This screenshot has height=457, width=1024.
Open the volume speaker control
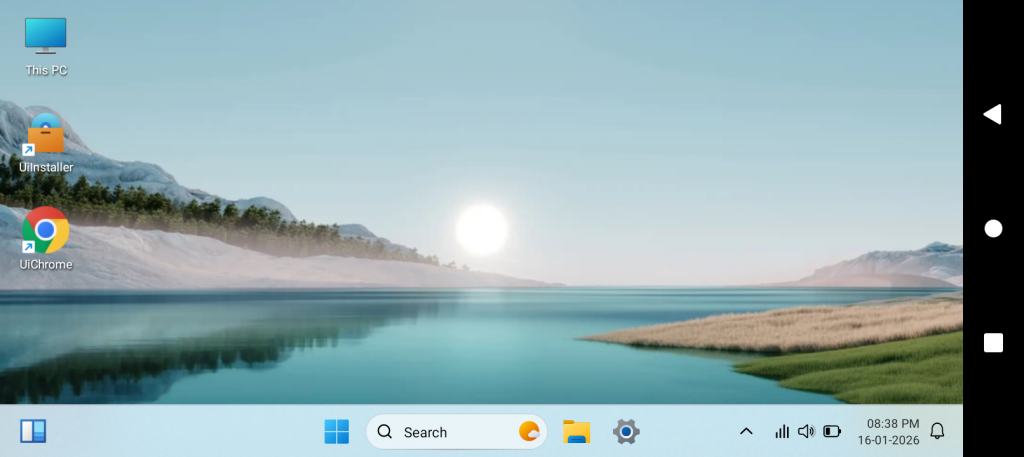tap(806, 431)
